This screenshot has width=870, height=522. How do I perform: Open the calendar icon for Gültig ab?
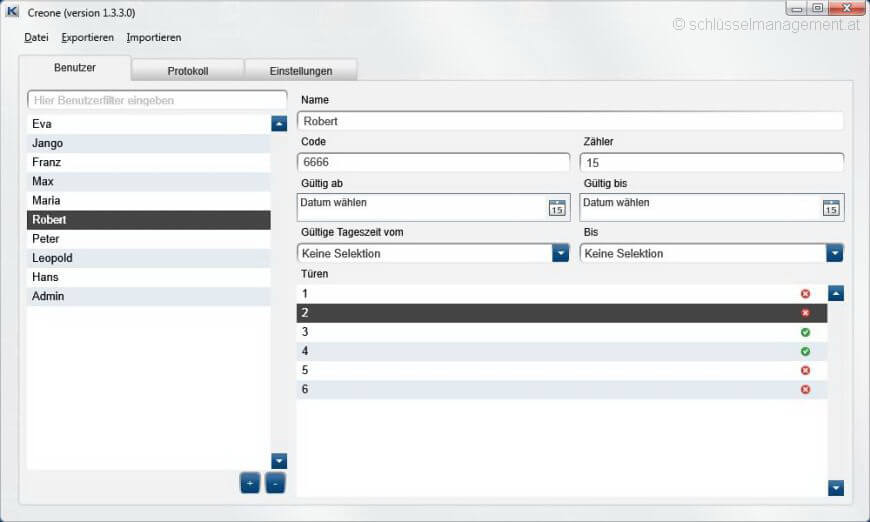tap(557, 208)
